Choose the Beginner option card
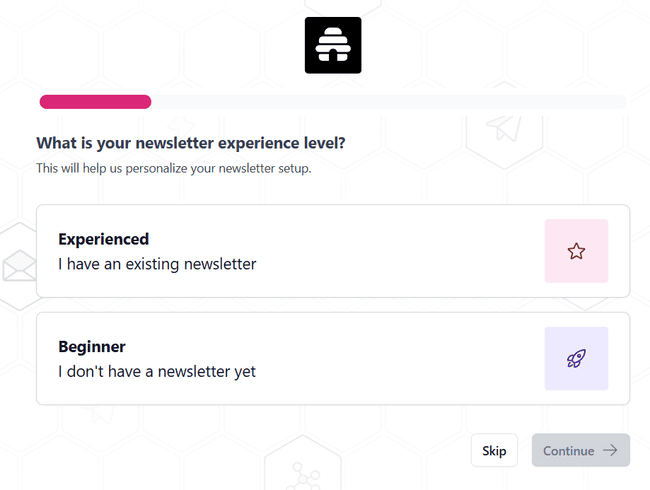650x490 pixels. 300,358
